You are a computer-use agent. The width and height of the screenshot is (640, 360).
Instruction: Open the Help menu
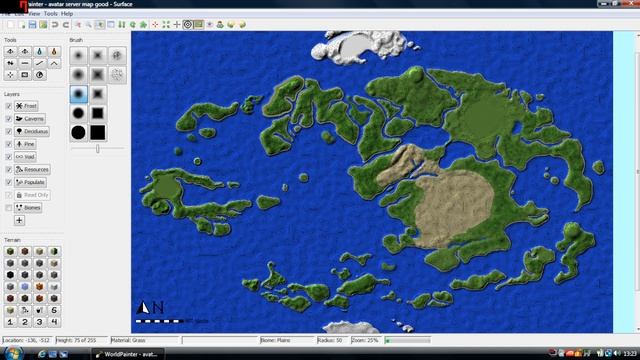tap(67, 13)
